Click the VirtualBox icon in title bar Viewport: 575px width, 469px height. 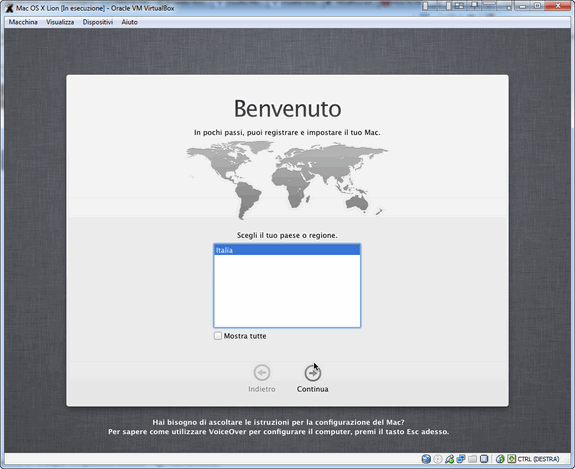(x=9, y=8)
